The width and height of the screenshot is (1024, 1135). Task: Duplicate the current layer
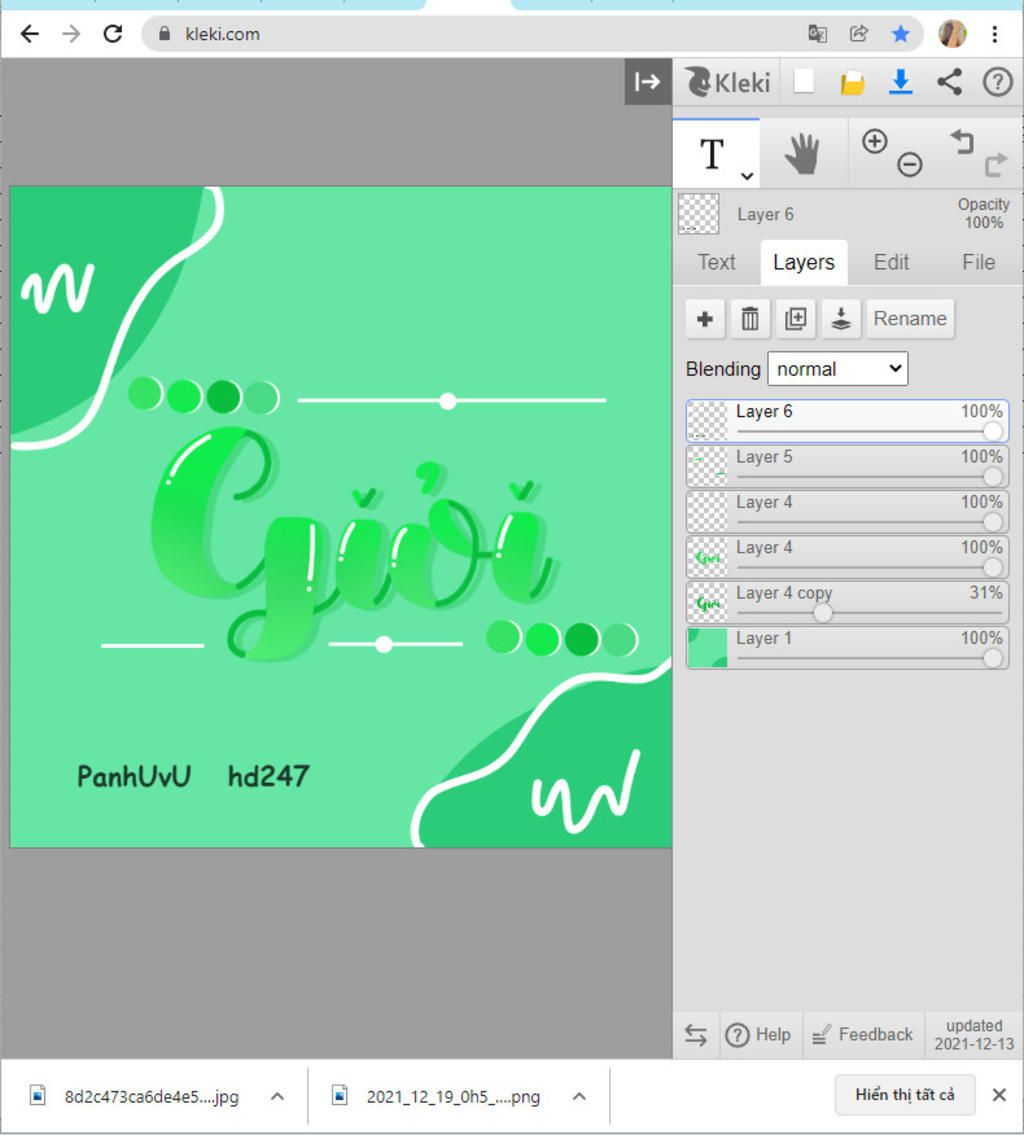(796, 319)
